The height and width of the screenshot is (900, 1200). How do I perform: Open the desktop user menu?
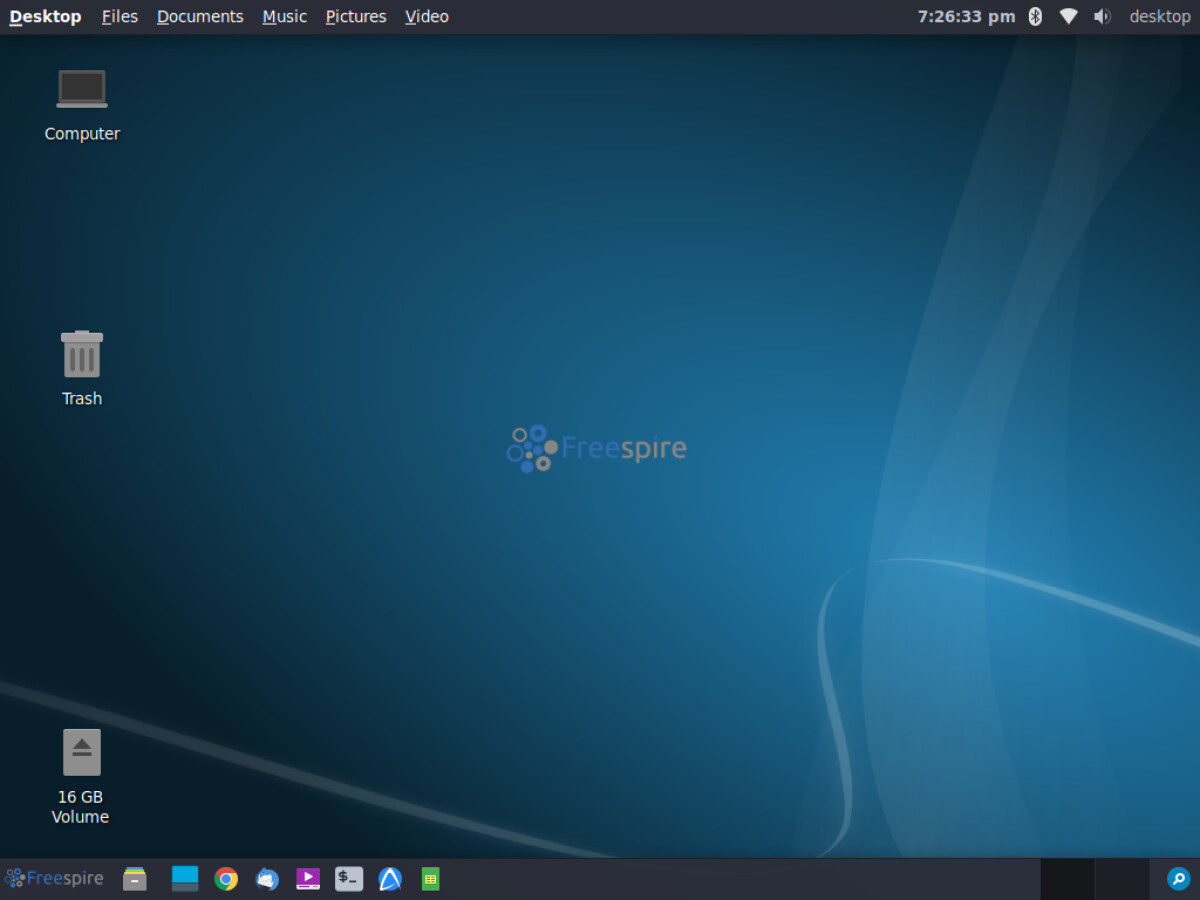click(1160, 16)
